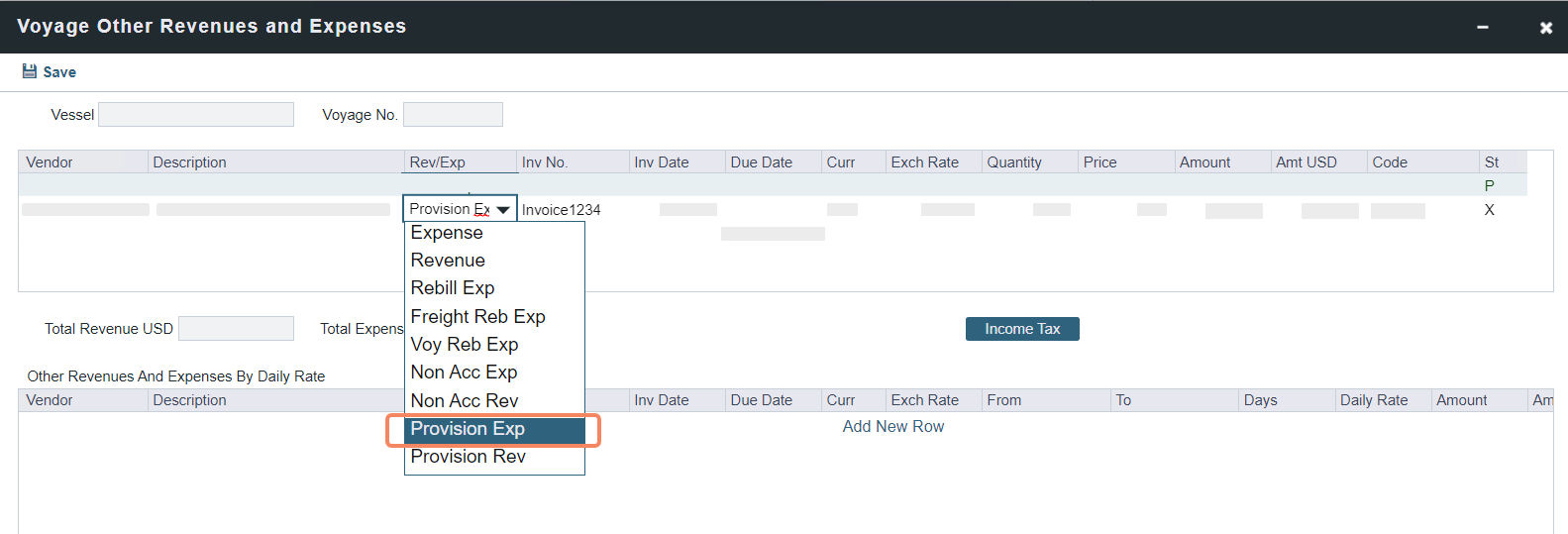
Task: Select Expense from the dropdown list
Action: click(x=447, y=233)
